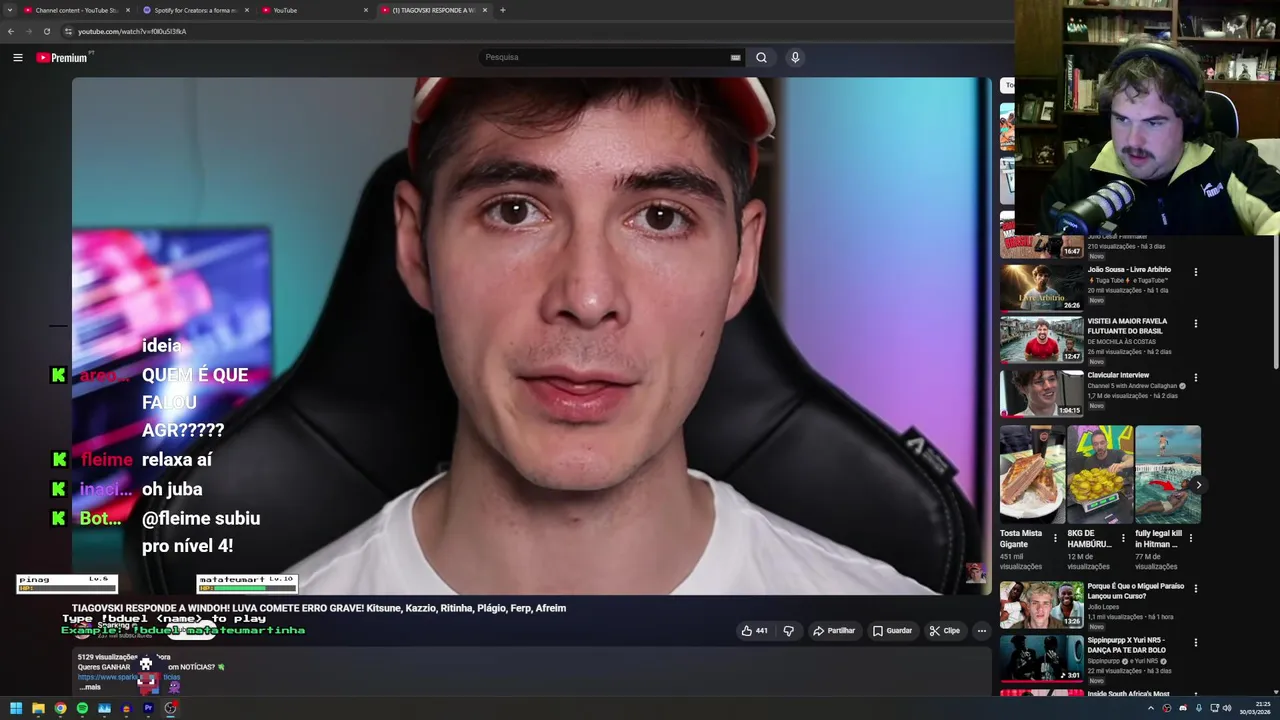1280x720 pixels.
Task: Click the video title TIAGOVSKI RESPONDE A WINDOH
Action: tap(319, 608)
